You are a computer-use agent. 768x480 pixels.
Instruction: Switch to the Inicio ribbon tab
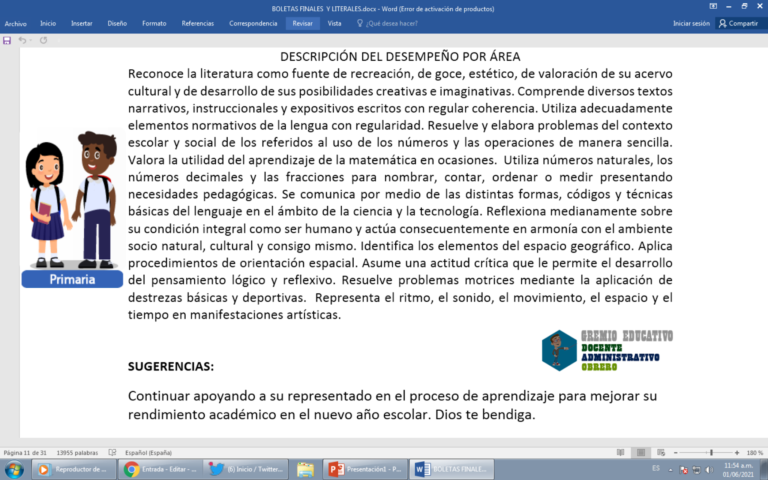point(48,24)
